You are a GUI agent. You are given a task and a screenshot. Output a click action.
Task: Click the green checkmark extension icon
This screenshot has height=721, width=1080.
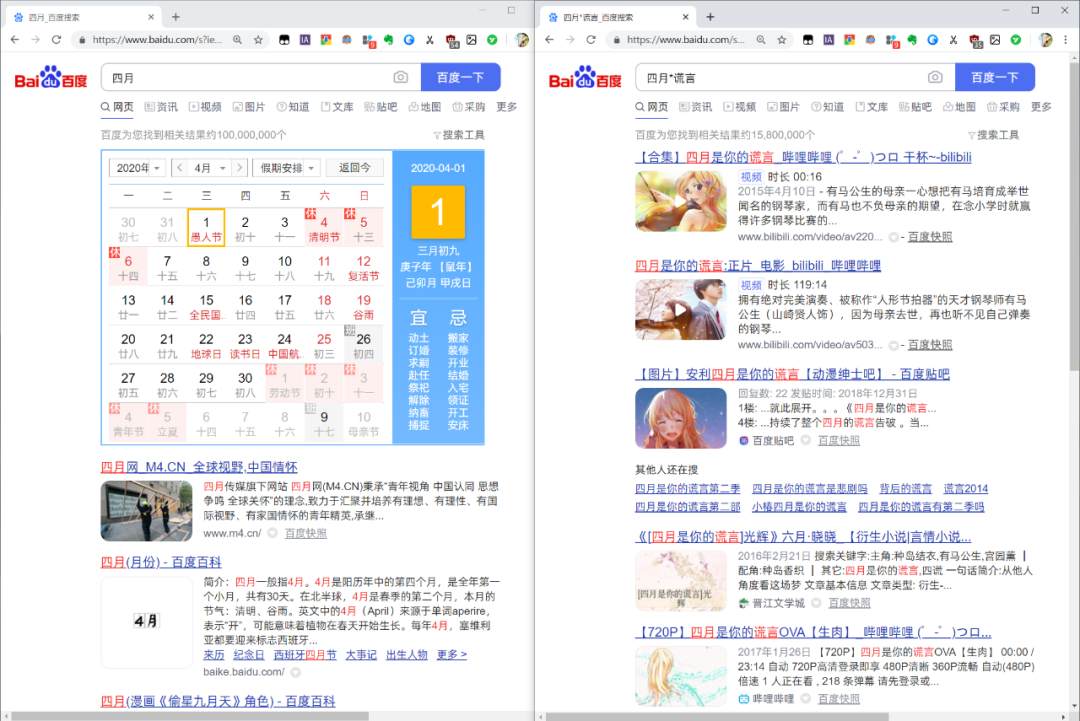coord(490,40)
